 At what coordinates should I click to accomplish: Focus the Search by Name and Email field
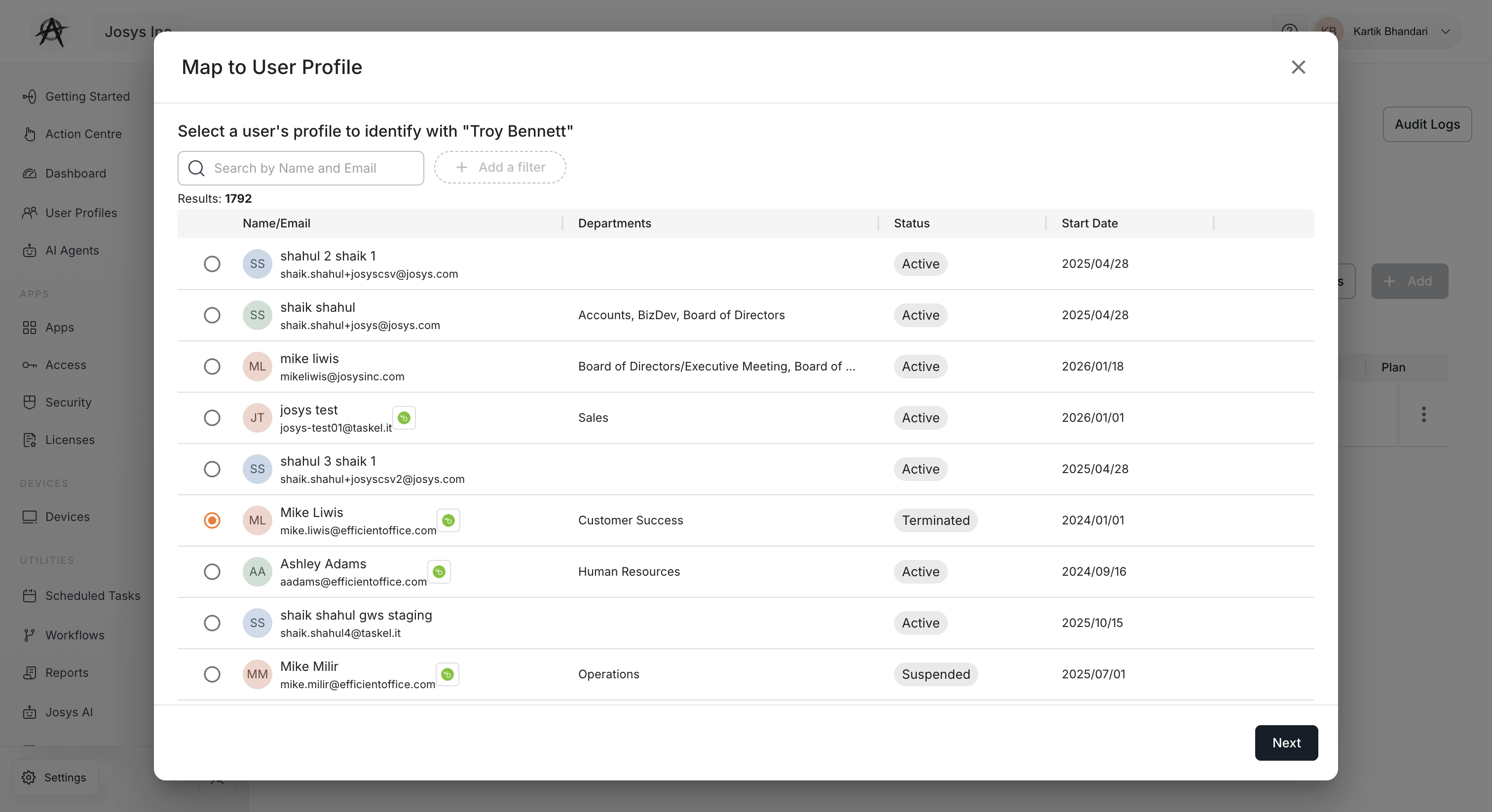tap(300, 168)
